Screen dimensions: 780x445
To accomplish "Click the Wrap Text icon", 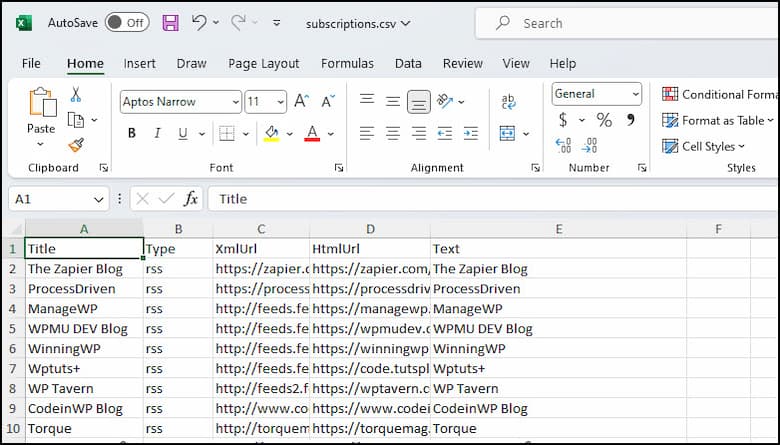I will (x=508, y=101).
